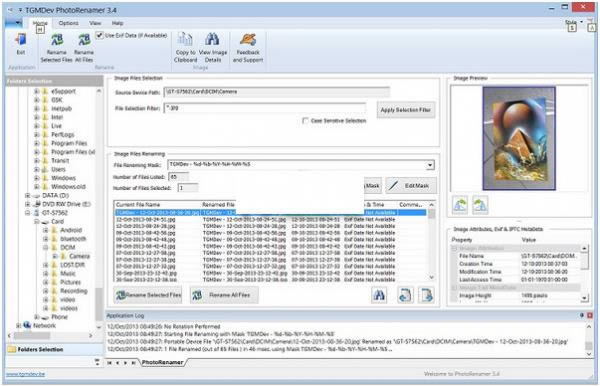Select the Recording folder
Screen dimensions: 600x386
pos(73,291)
